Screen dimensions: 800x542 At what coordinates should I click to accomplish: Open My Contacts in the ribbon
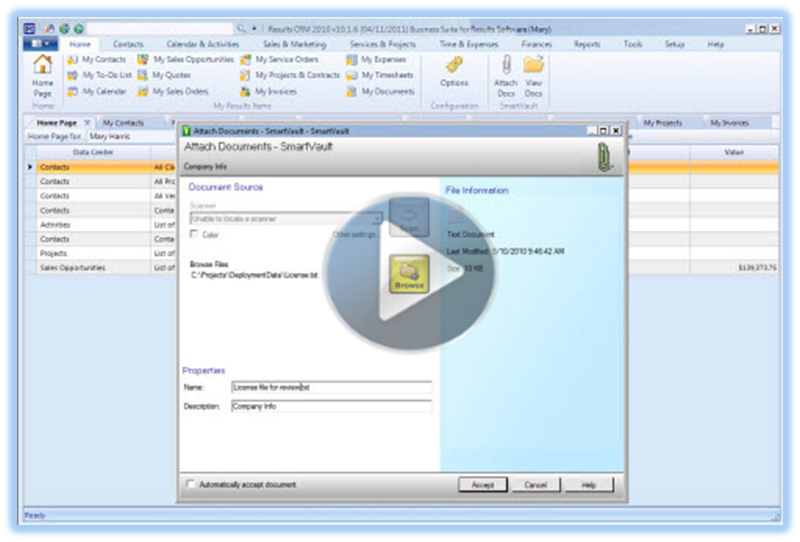pyautogui.click(x=97, y=60)
